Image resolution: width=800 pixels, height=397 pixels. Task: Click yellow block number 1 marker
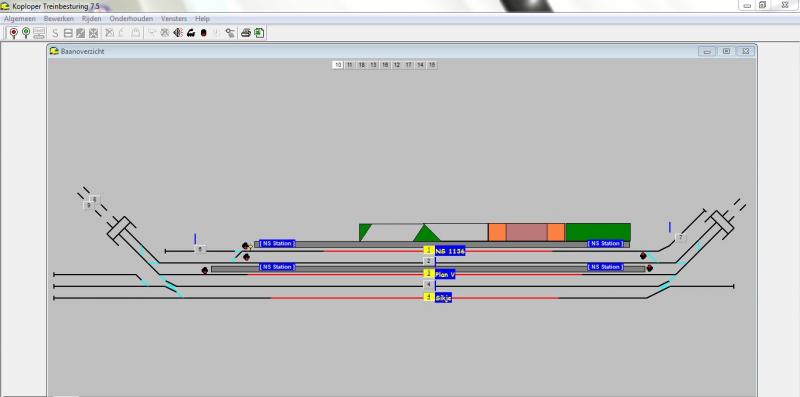(429, 250)
